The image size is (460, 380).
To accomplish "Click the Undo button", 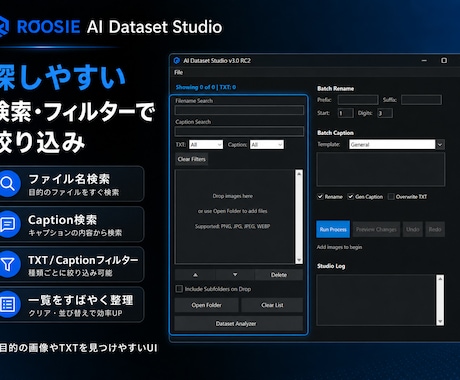I will (x=413, y=229).
